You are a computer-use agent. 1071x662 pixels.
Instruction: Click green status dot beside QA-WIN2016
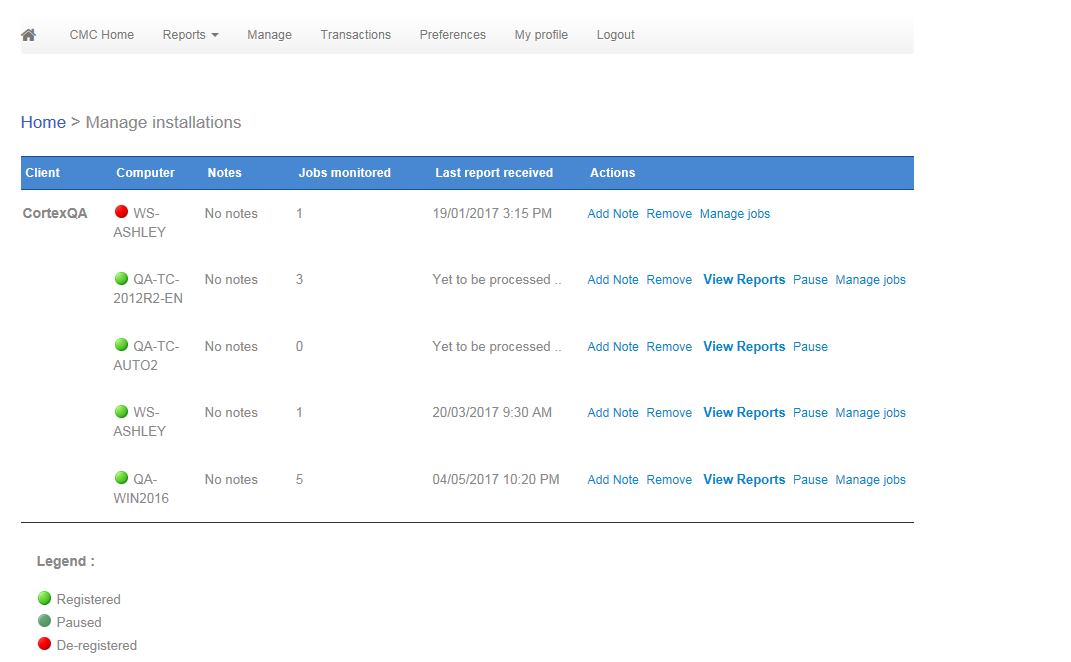(122, 478)
